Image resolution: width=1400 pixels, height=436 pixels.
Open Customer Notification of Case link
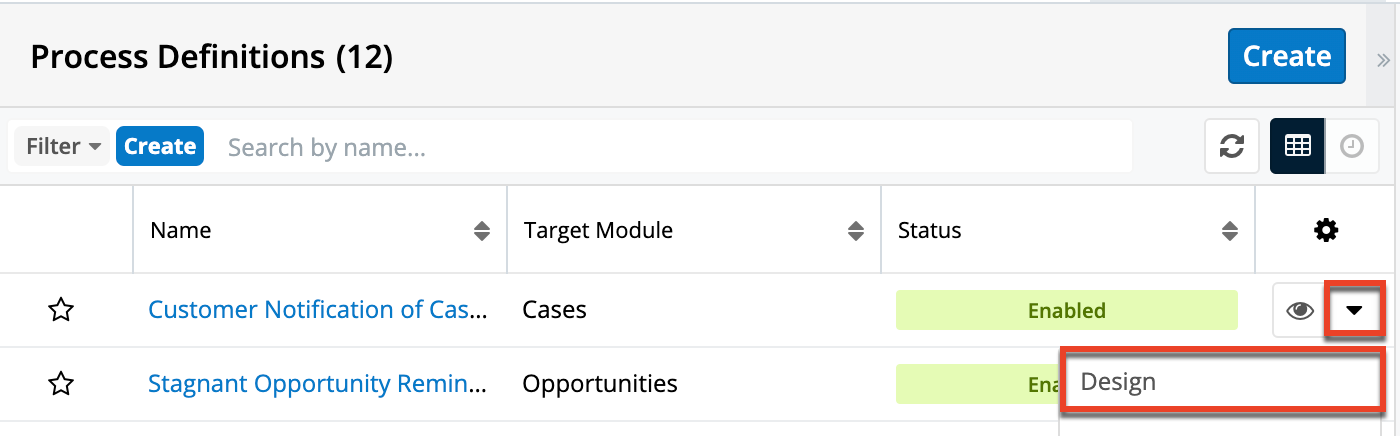coord(318,310)
